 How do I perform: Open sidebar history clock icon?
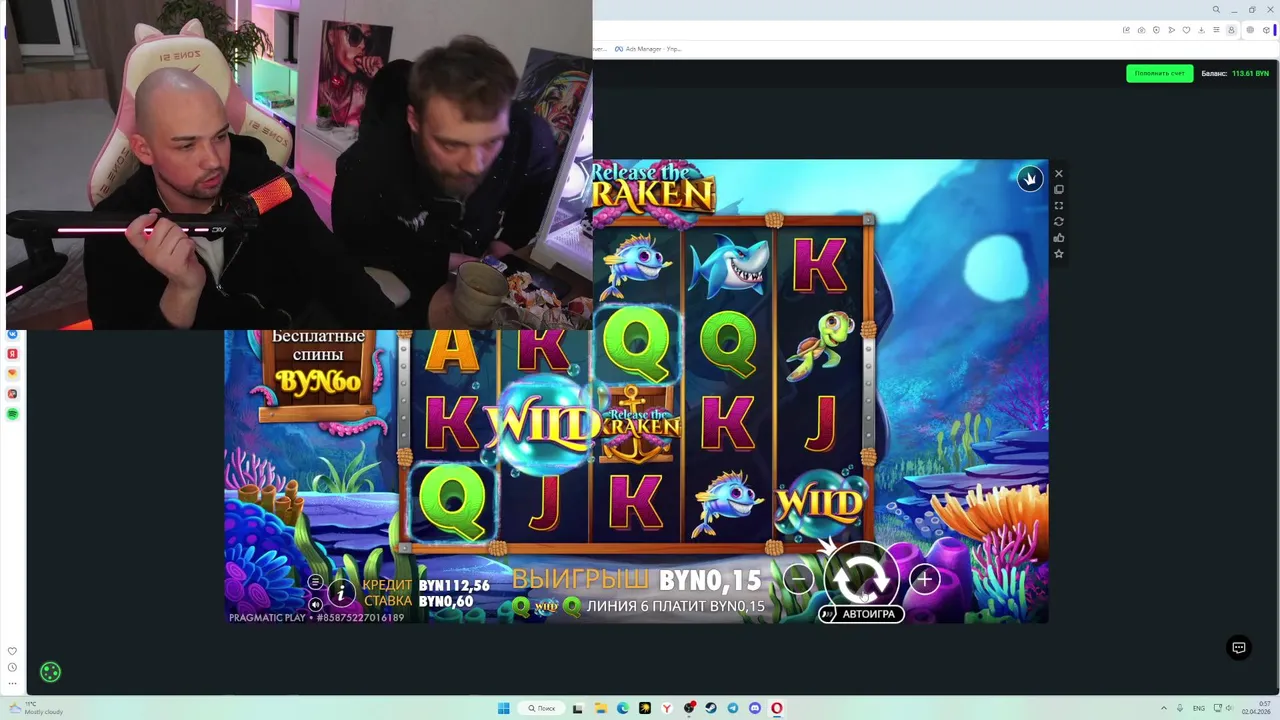point(12,667)
